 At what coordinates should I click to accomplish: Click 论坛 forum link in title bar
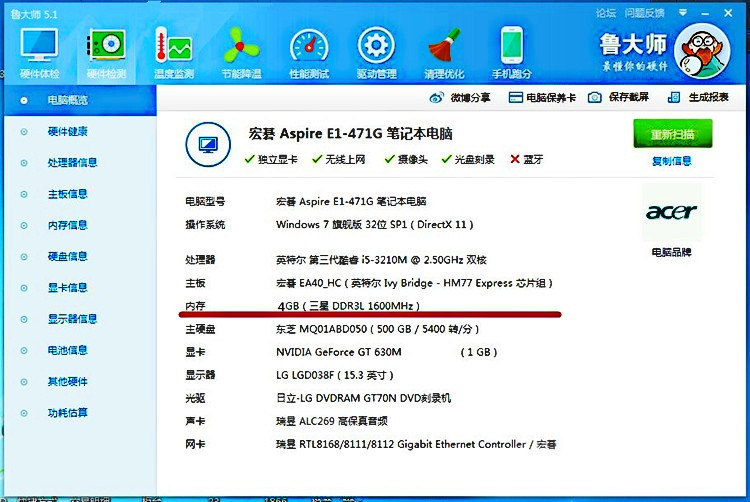(x=606, y=13)
